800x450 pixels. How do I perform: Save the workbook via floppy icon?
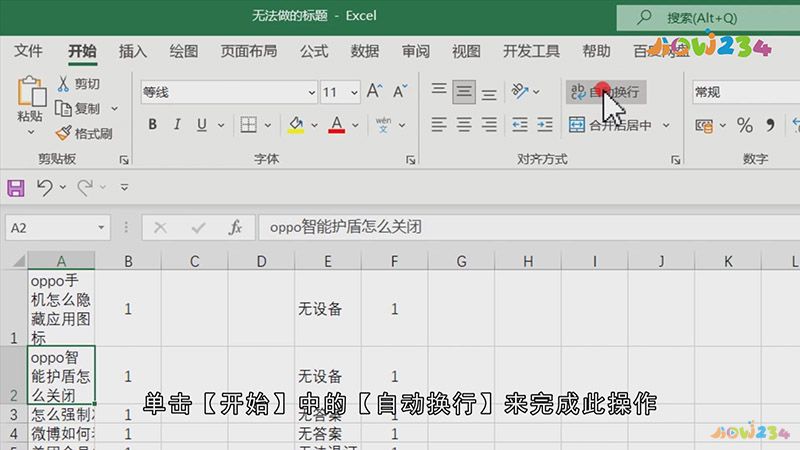pyautogui.click(x=16, y=188)
